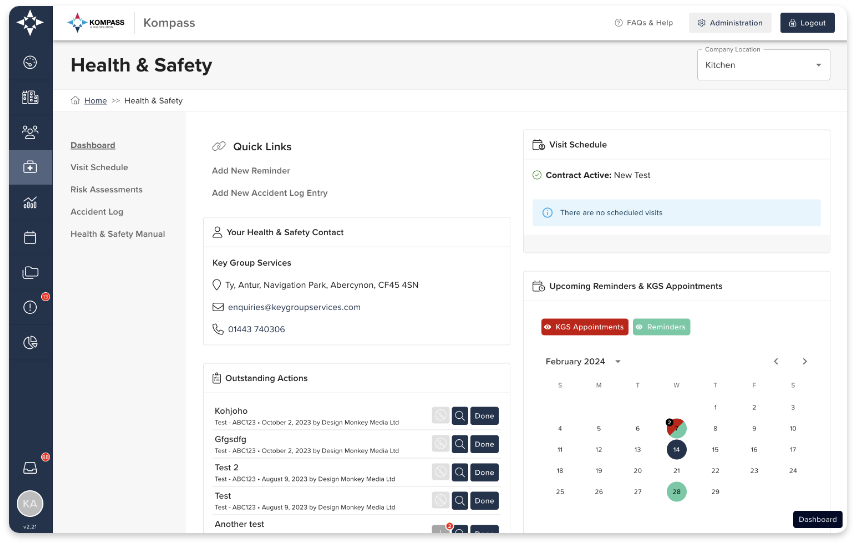The width and height of the screenshot is (856, 545).
Task: Open the calendar icon in left sidebar
Action: pos(30,238)
